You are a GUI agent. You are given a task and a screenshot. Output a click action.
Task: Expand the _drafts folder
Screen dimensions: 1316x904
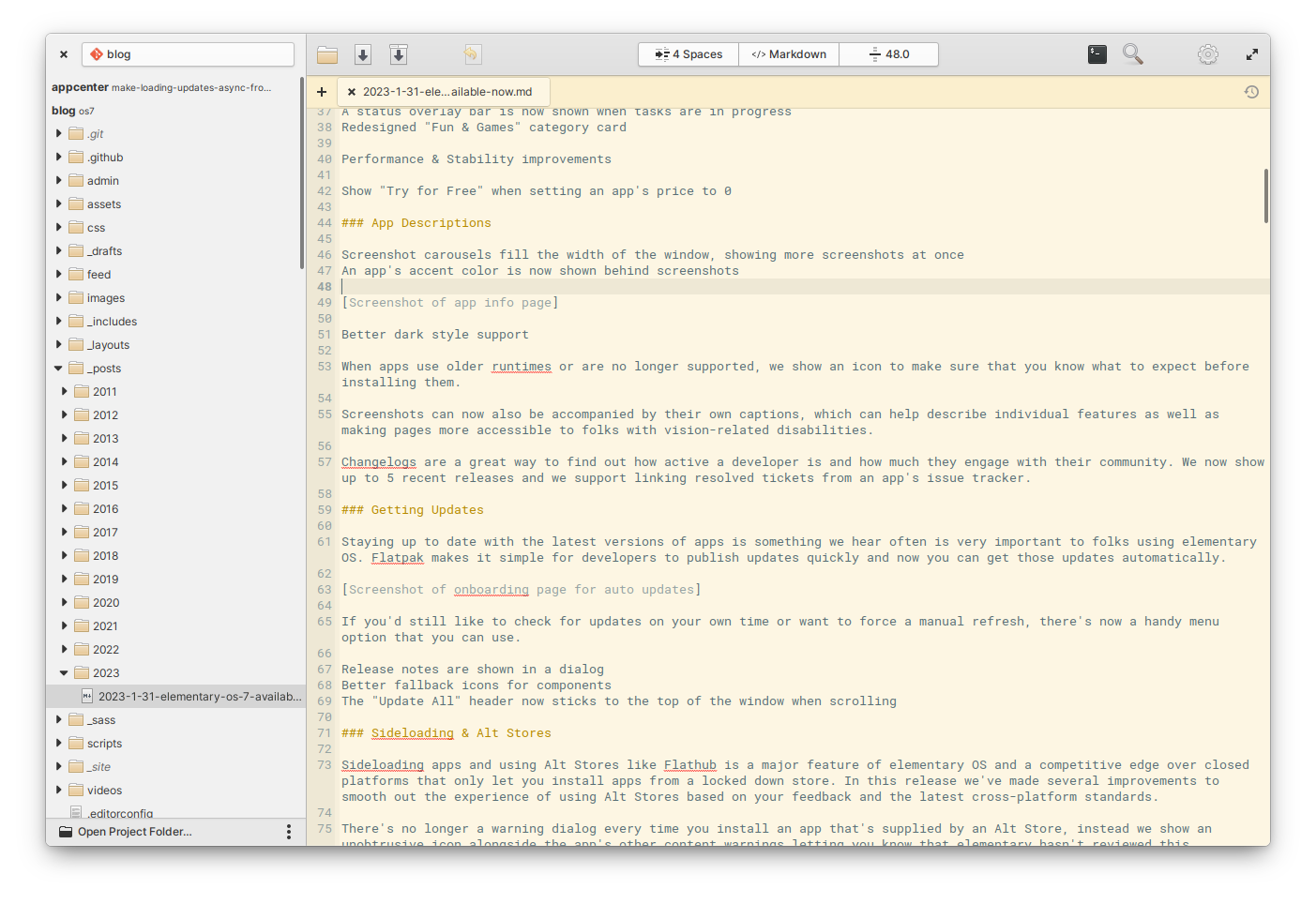58,251
